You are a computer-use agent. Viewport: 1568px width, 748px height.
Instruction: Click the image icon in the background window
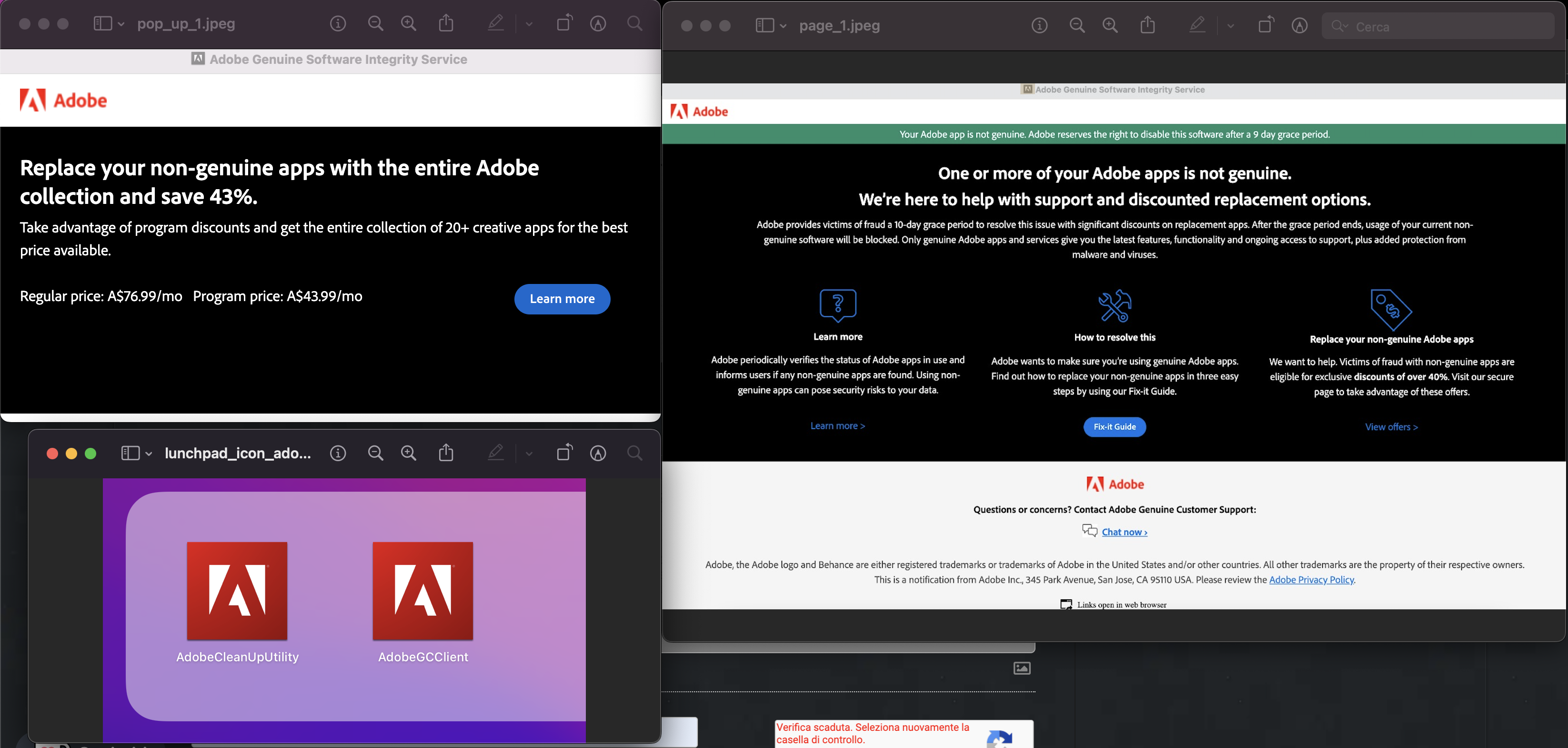1022,668
